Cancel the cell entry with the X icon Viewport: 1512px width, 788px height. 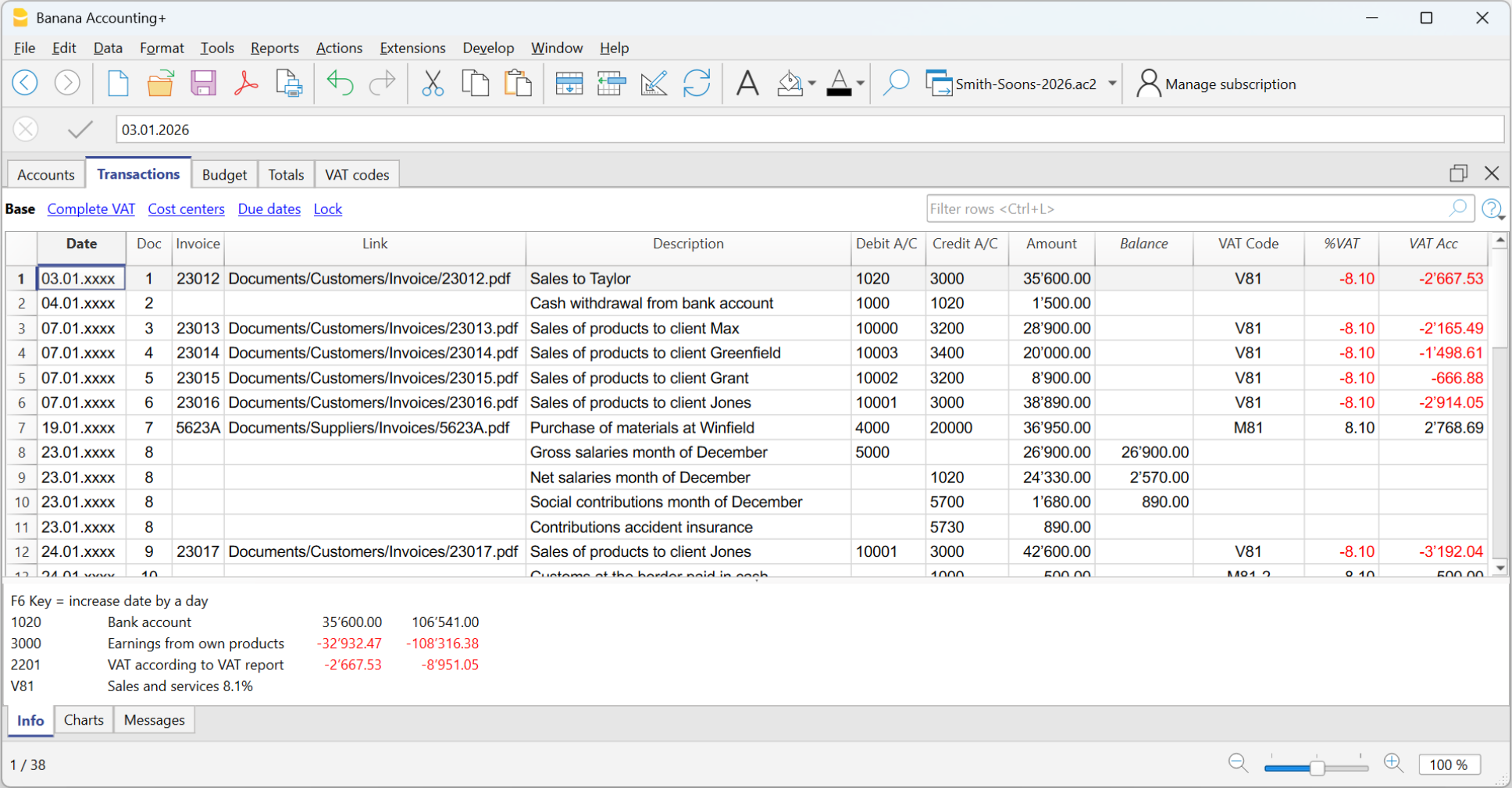click(x=26, y=129)
